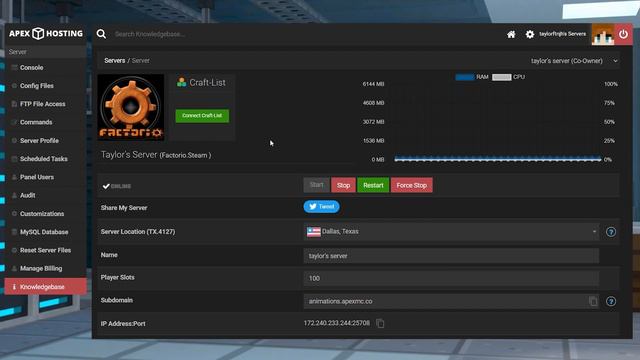Image resolution: width=640 pixels, height=360 pixels.
Task: Click the Subdomain input field
Action: (x=451, y=301)
